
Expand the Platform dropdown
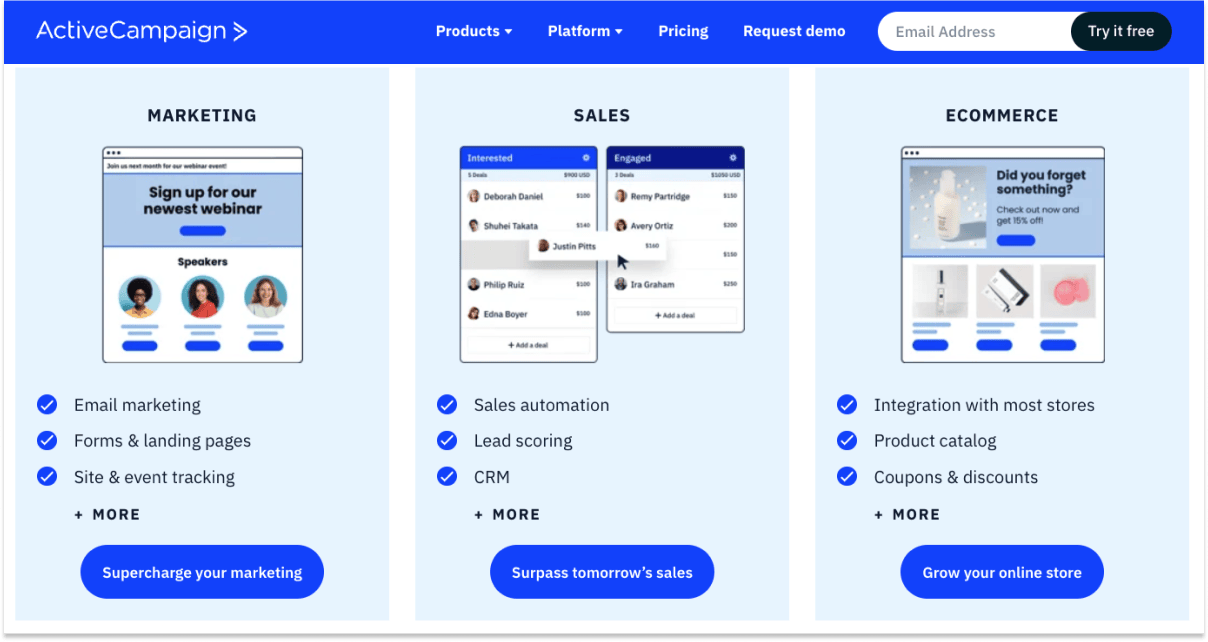[x=584, y=31]
